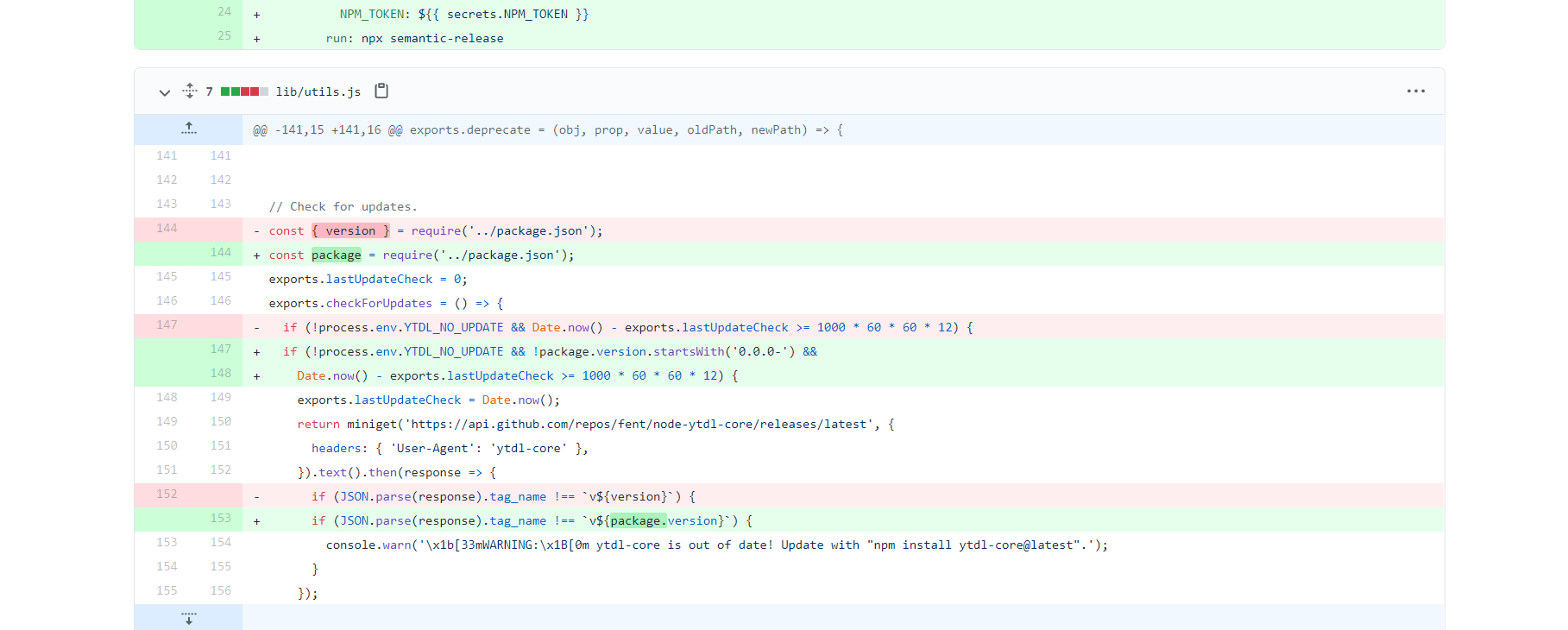Select added line number 148

tap(221, 374)
